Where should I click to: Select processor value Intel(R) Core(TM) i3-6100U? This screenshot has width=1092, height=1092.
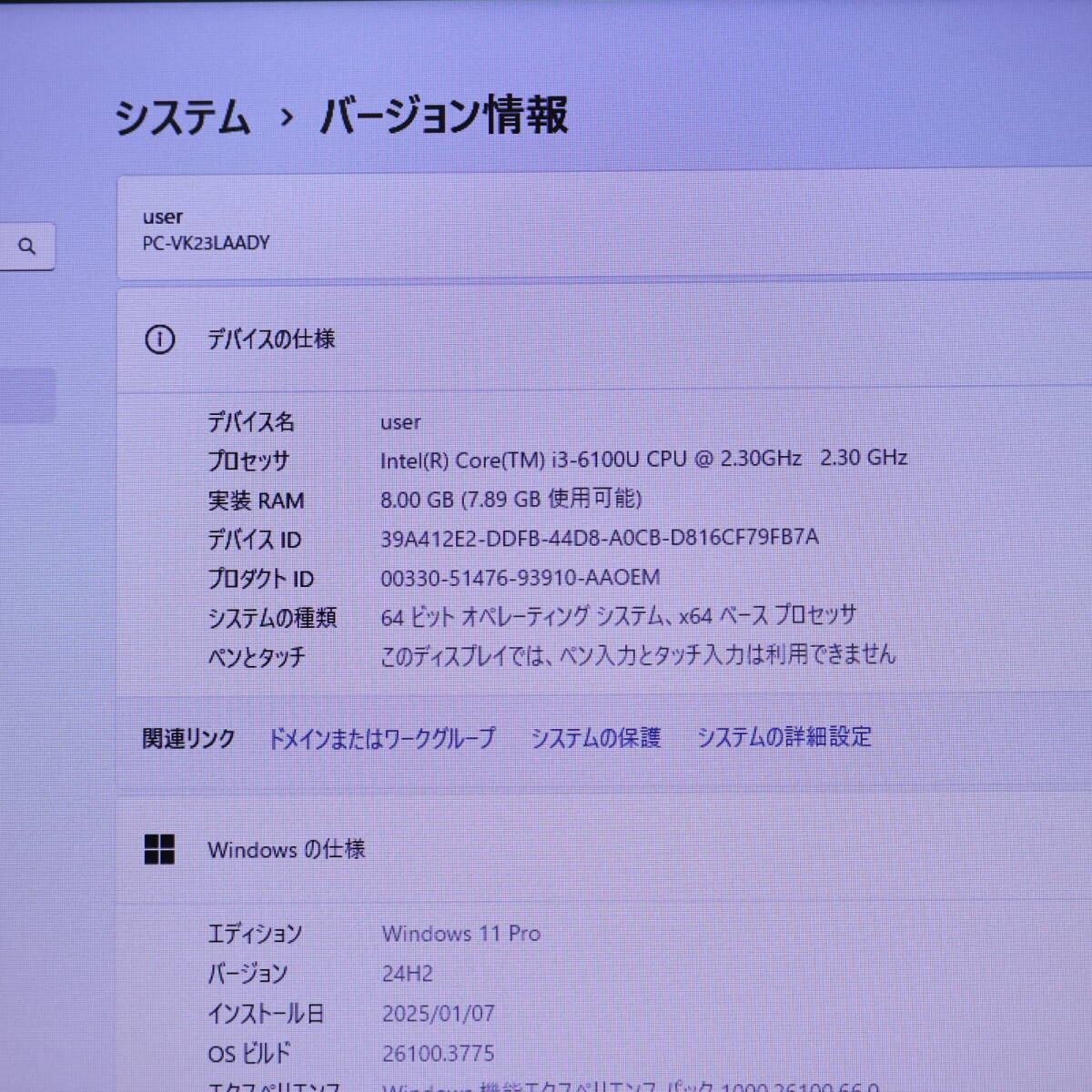[x=644, y=459]
